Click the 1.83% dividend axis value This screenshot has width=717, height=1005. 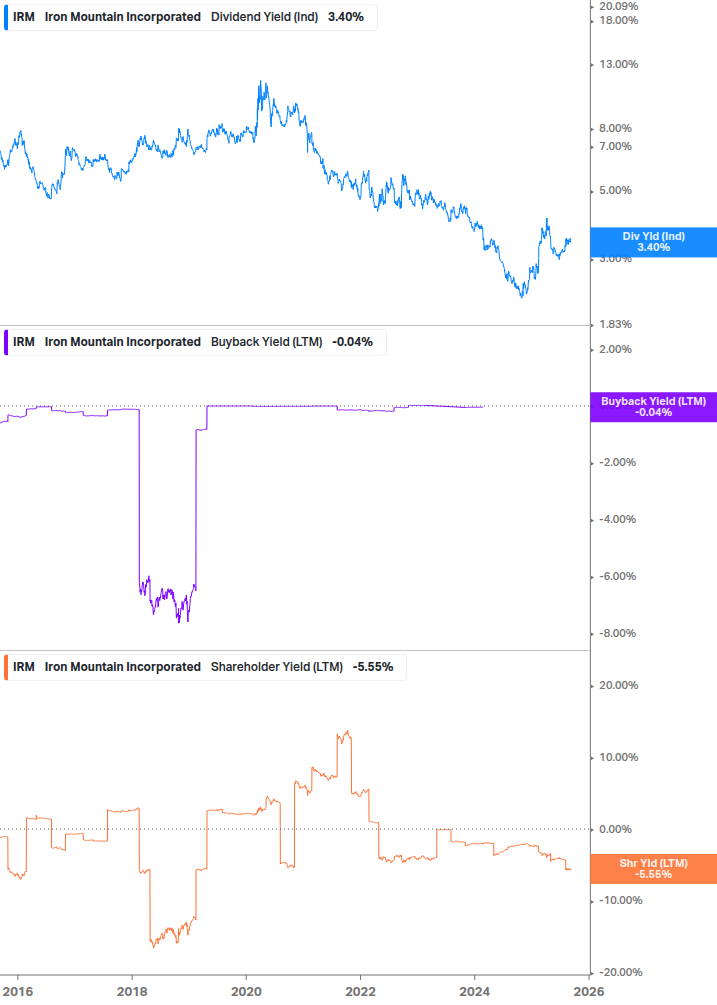pos(615,325)
